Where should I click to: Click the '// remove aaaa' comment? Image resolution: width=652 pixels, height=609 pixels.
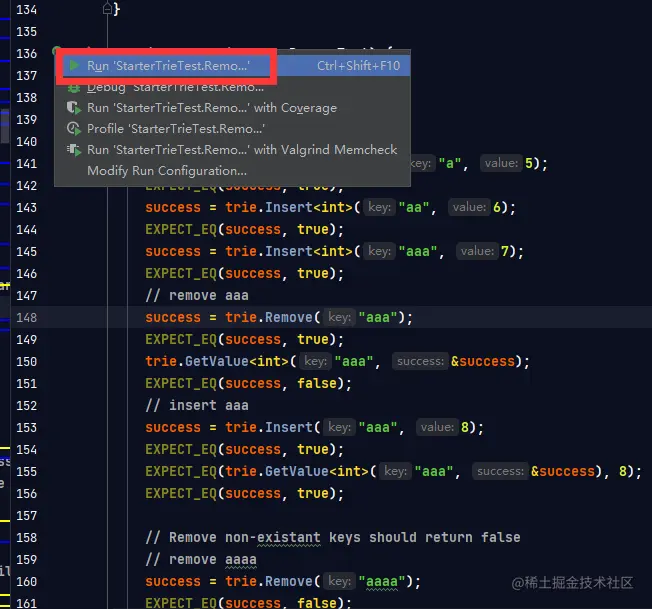coord(201,560)
